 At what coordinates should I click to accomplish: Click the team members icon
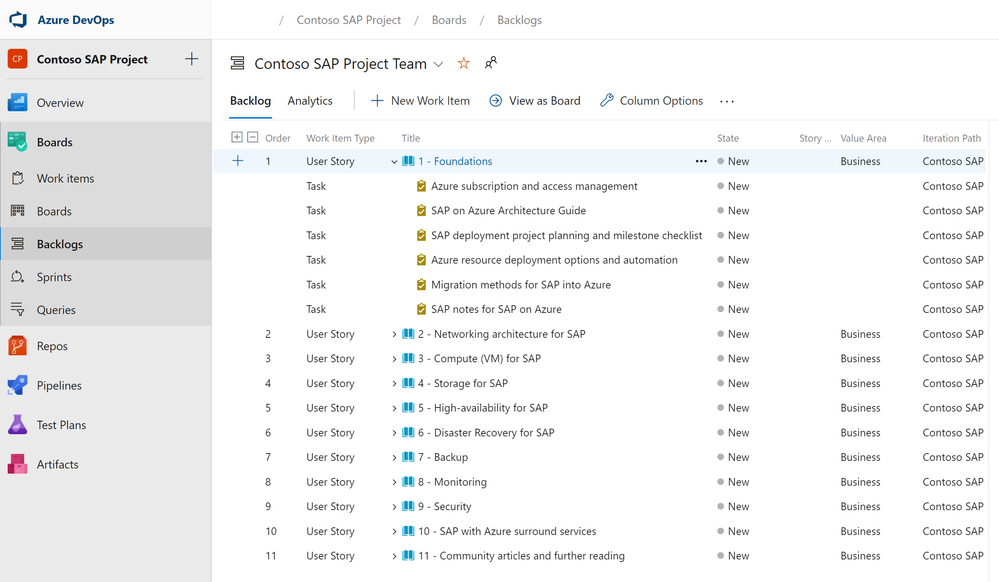click(491, 64)
